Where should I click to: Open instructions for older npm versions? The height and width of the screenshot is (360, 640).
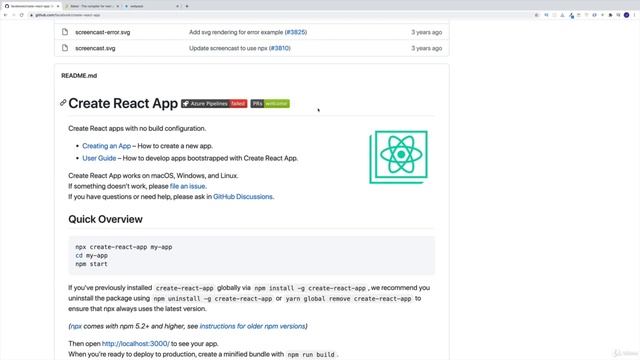[252, 326]
